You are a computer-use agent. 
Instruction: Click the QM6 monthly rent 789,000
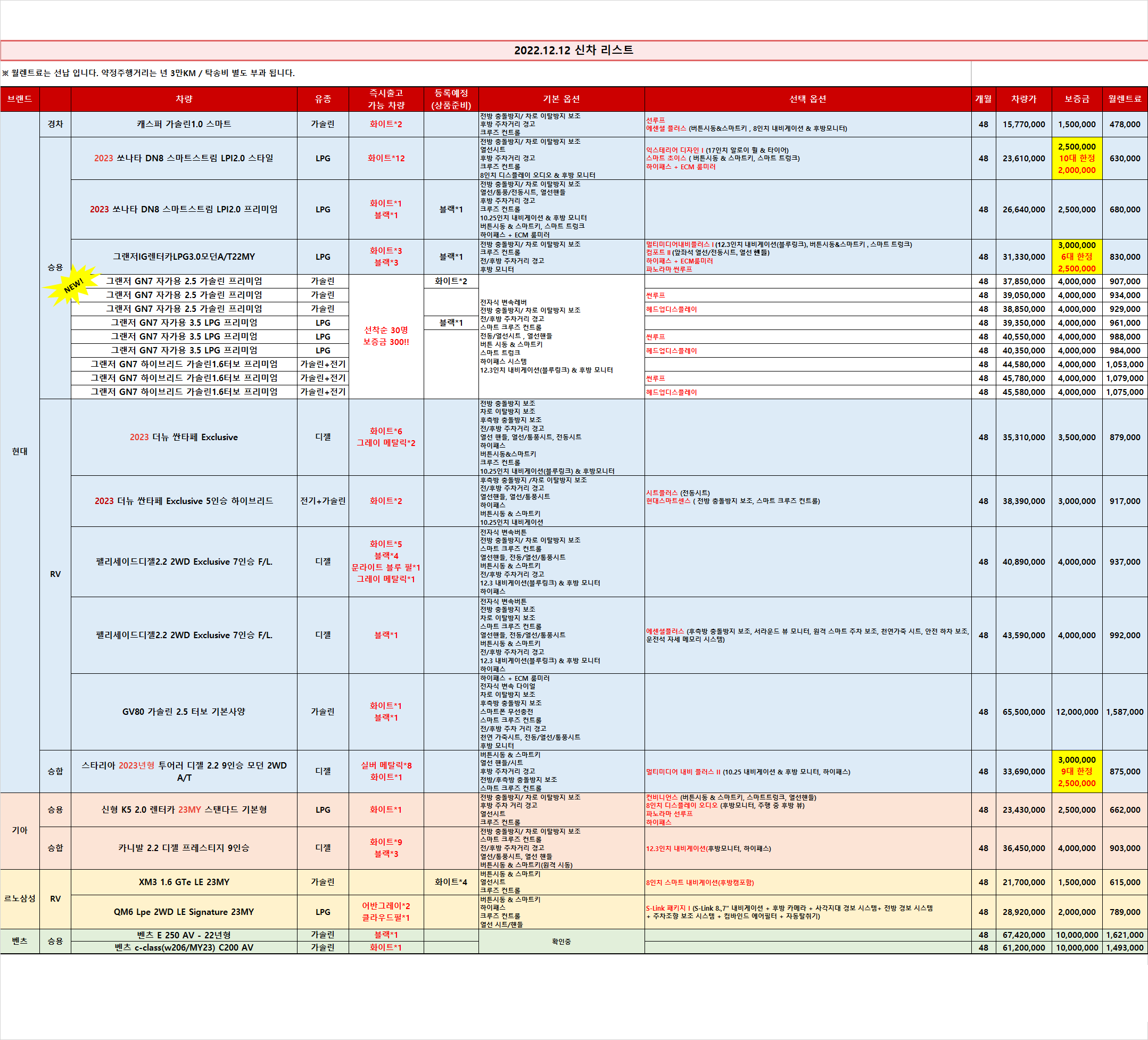1125,912
